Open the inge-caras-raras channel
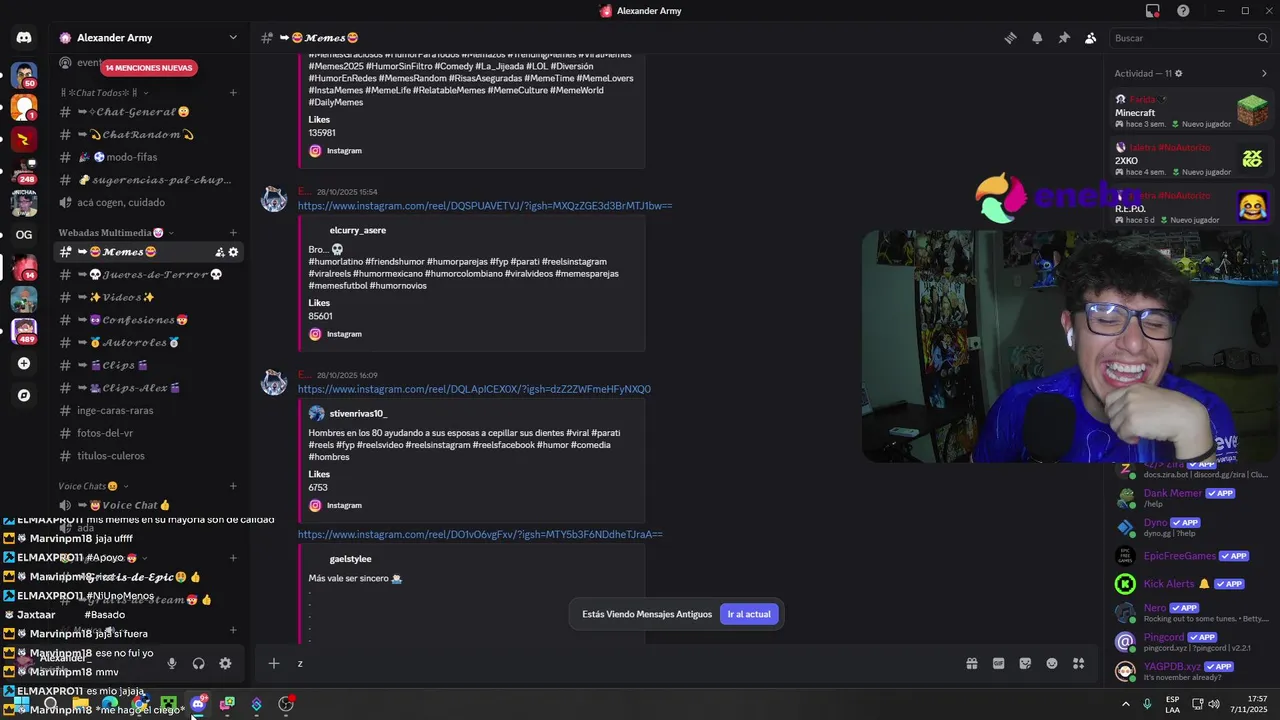 pos(148,411)
